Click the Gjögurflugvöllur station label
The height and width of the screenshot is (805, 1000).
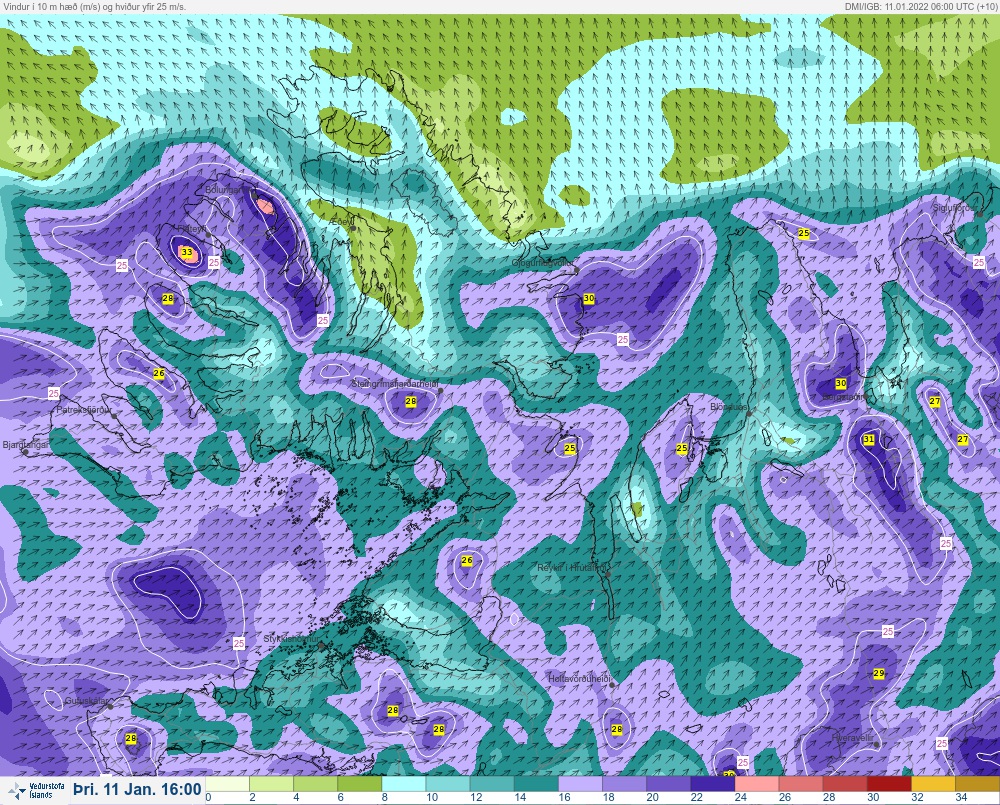coord(543,263)
